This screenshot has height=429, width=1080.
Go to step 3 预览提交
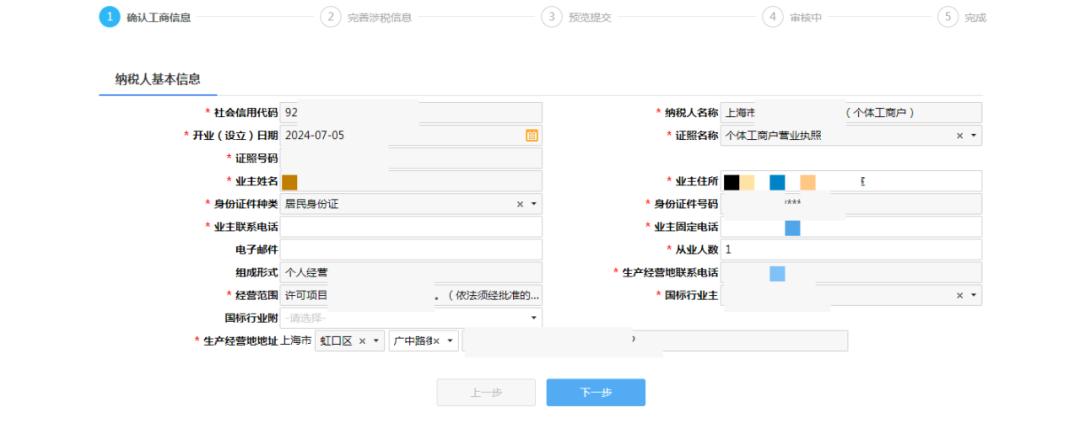pyautogui.click(x=577, y=17)
